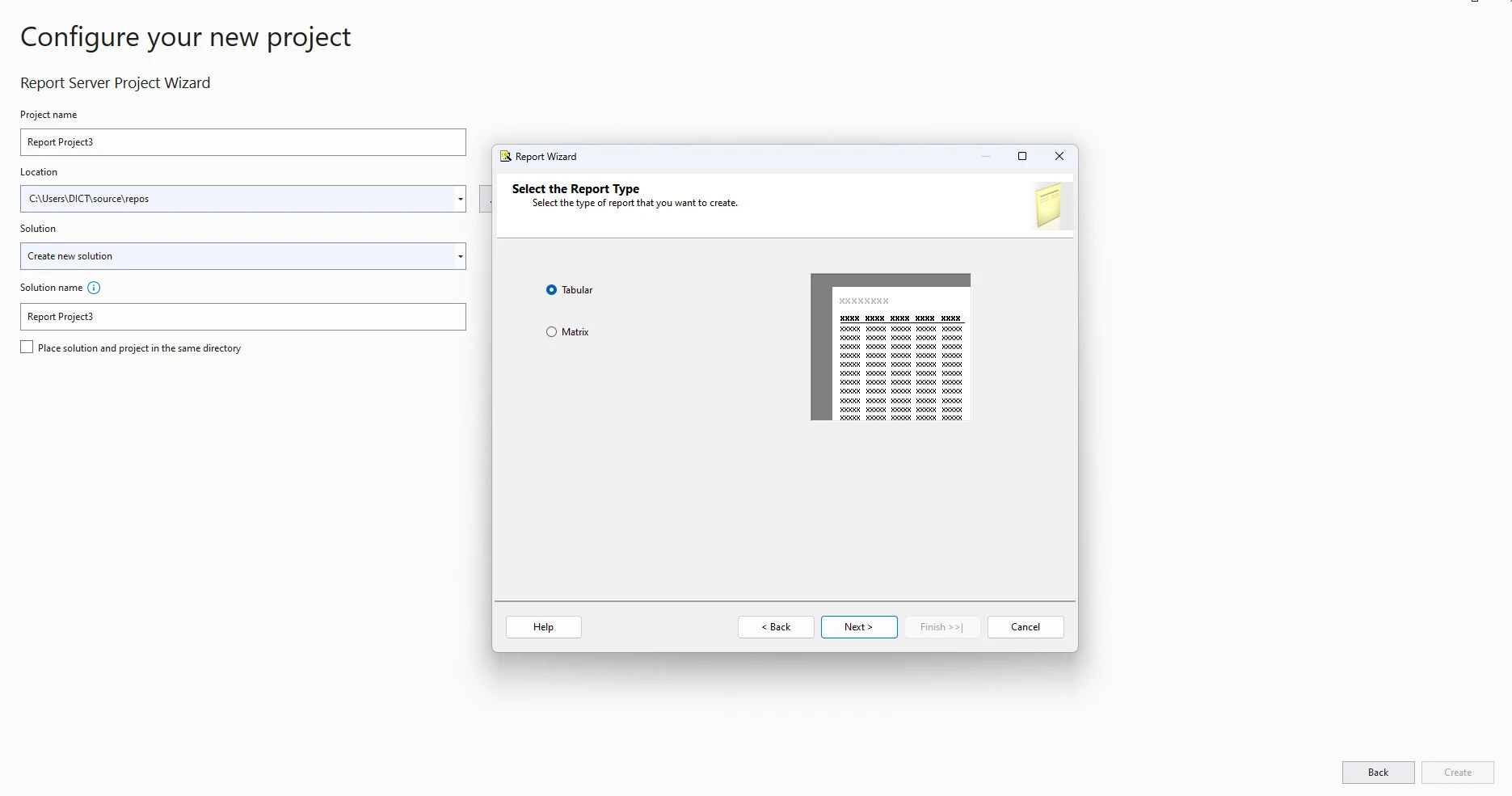
Task: Choose the Matrix report type
Action: click(x=552, y=332)
